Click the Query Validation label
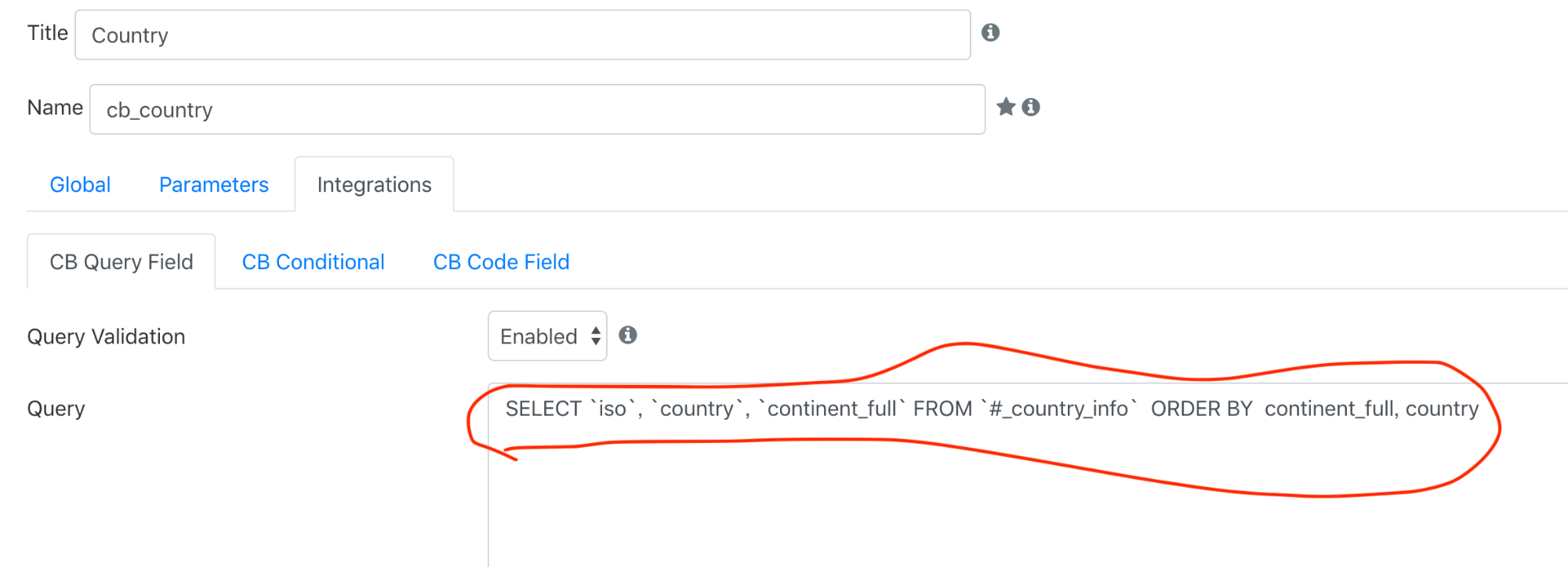Viewport: 1568px width, 567px height. (x=106, y=336)
